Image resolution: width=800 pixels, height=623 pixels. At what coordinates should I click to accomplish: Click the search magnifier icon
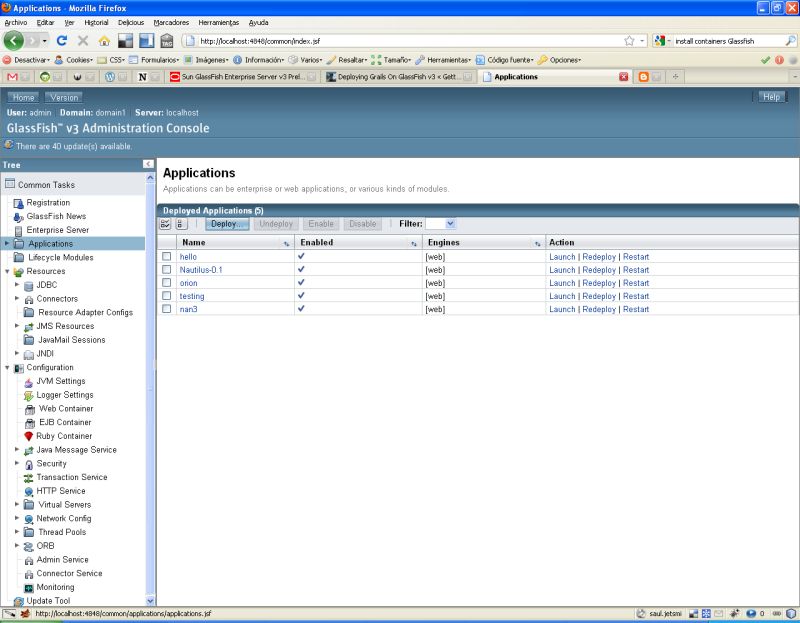point(790,41)
